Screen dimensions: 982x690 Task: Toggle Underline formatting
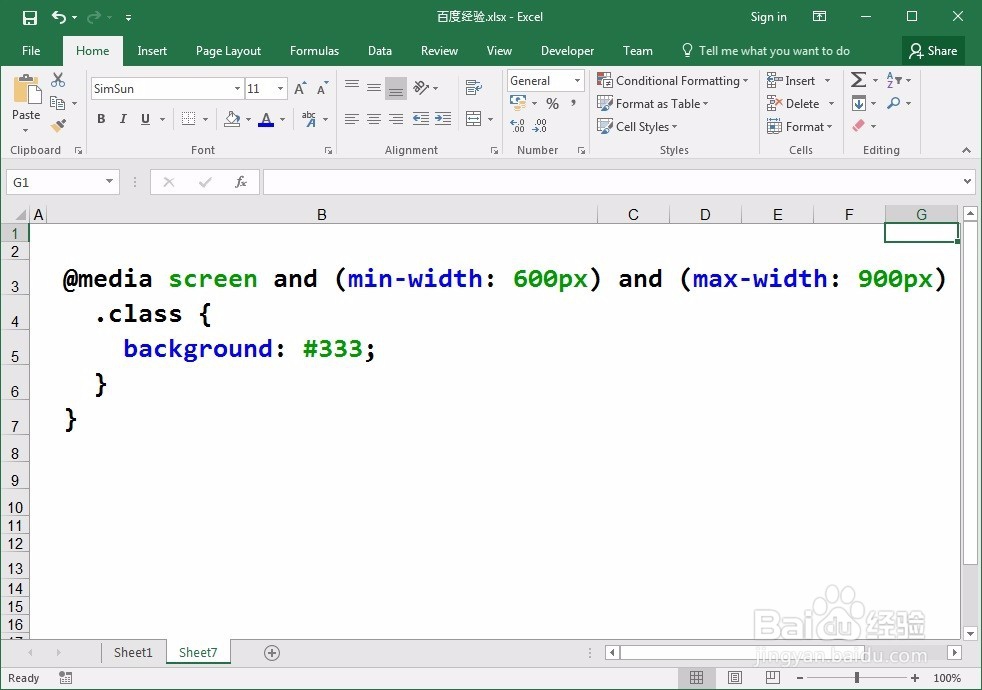pyautogui.click(x=145, y=119)
